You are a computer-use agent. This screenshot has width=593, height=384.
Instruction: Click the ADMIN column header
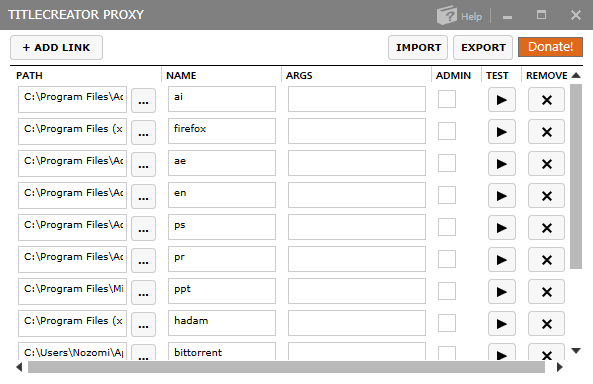(453, 76)
